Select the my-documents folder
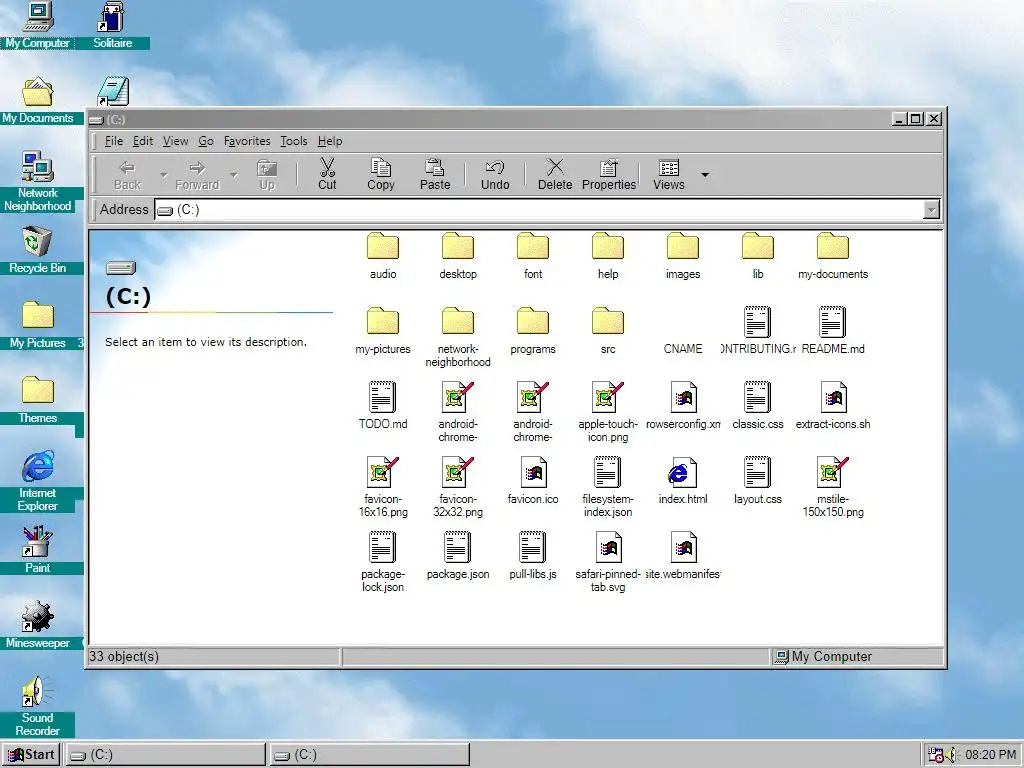 [833, 256]
